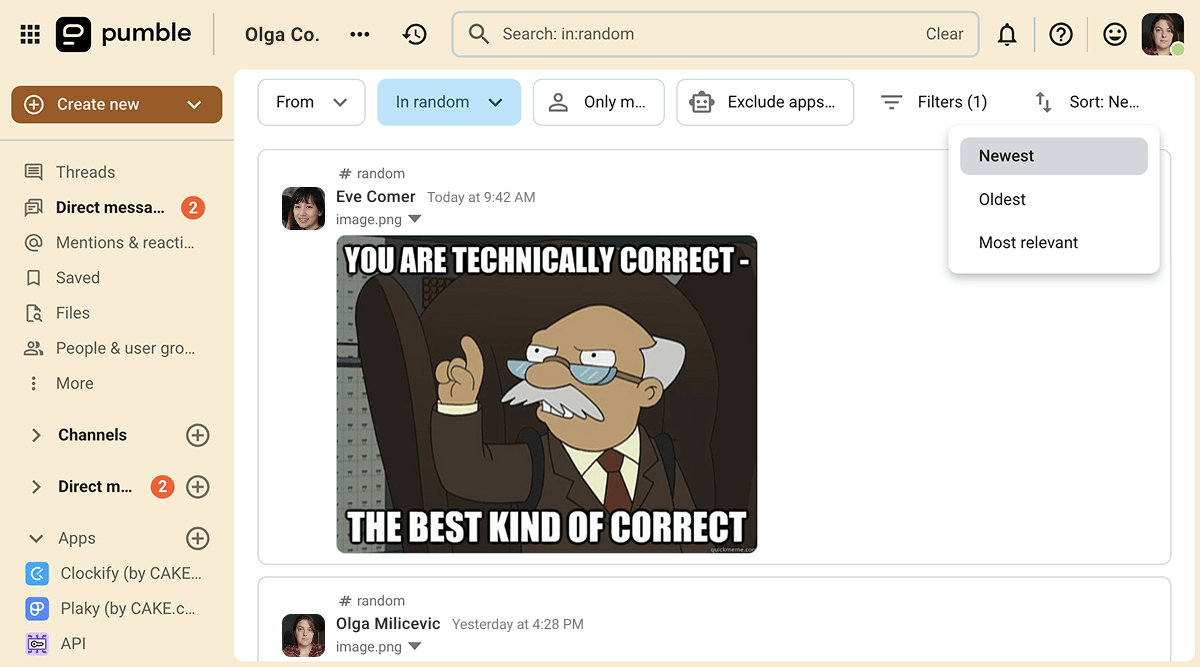The width and height of the screenshot is (1200, 667).
Task: Click the Files icon
Action: 34,313
